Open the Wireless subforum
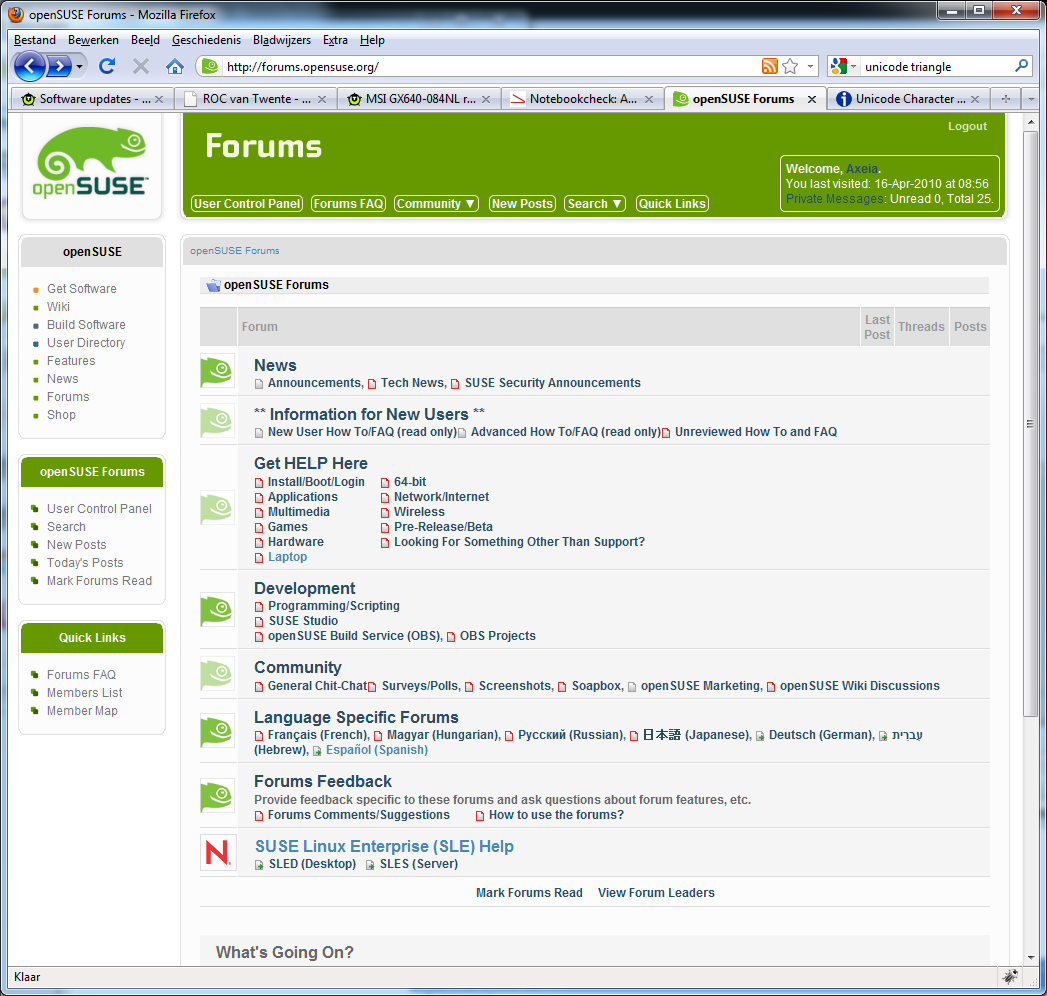The height and width of the screenshot is (996, 1047). coord(419,512)
